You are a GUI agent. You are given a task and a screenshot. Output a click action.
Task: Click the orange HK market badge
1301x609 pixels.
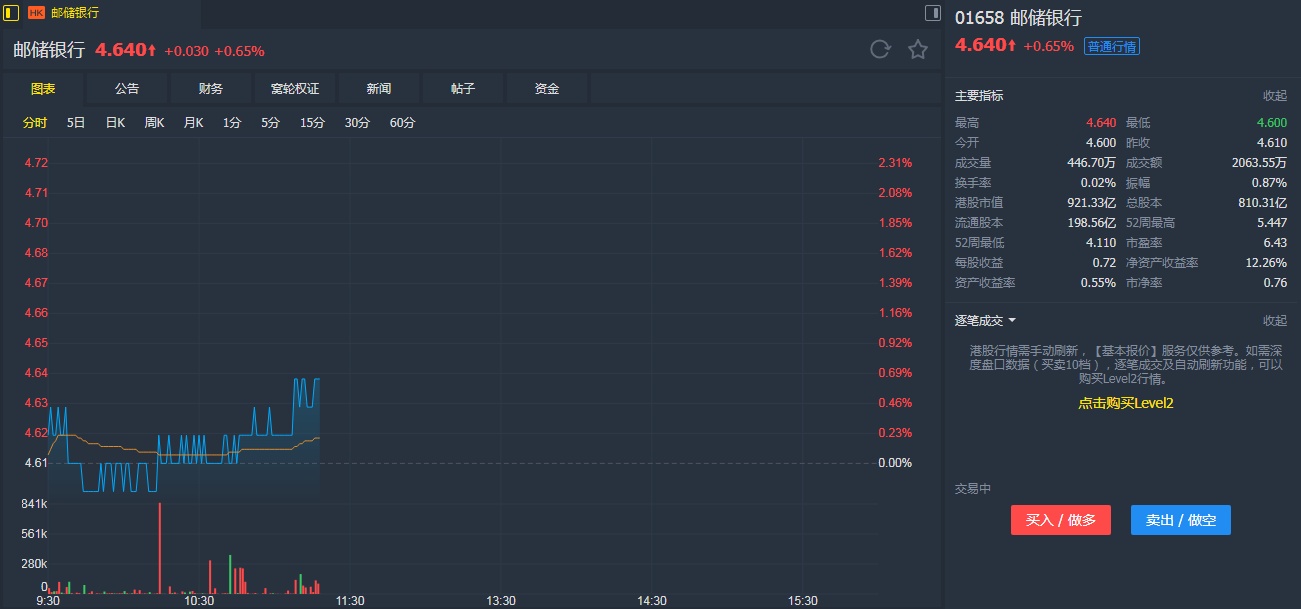(36, 13)
